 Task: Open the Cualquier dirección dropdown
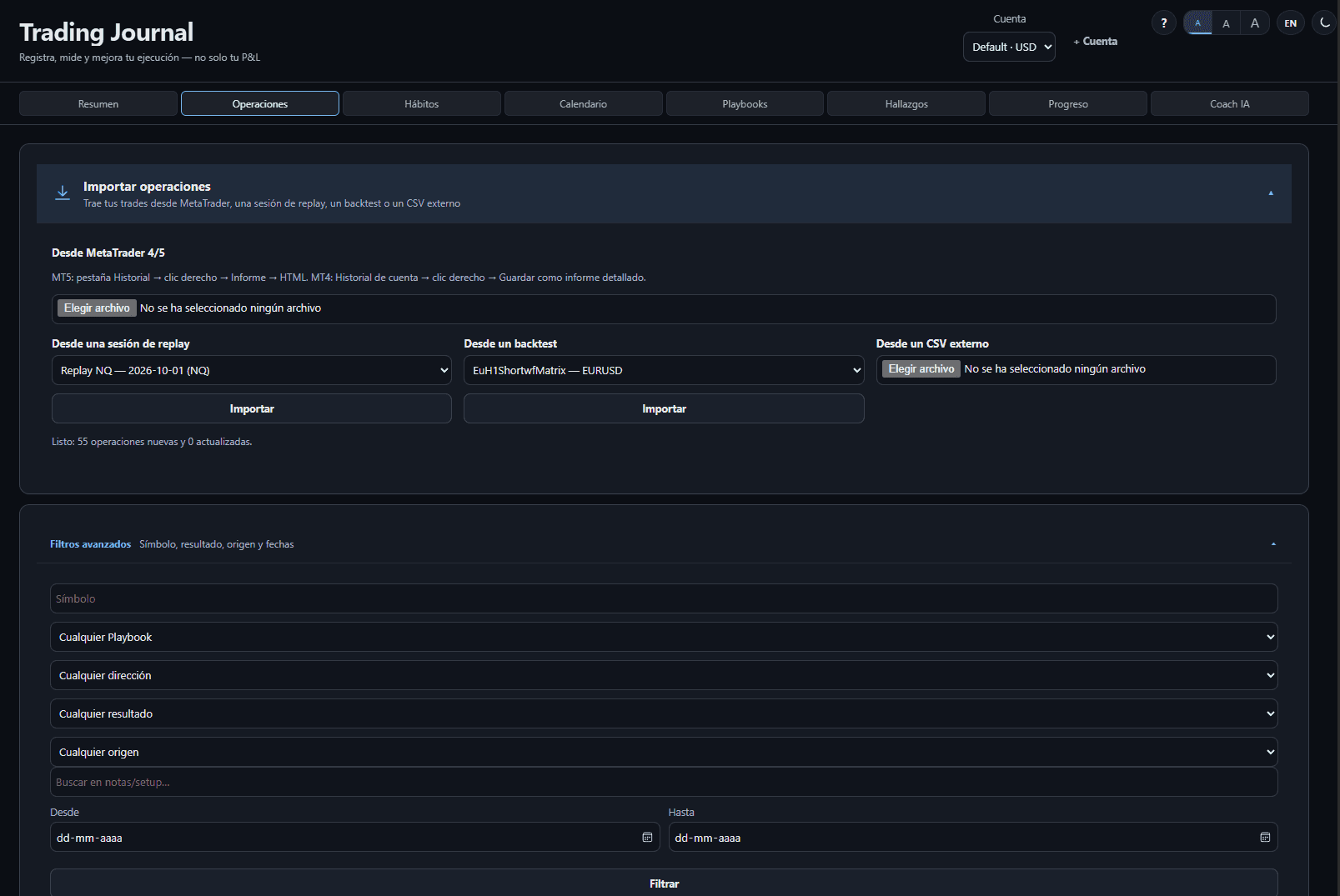pos(664,675)
